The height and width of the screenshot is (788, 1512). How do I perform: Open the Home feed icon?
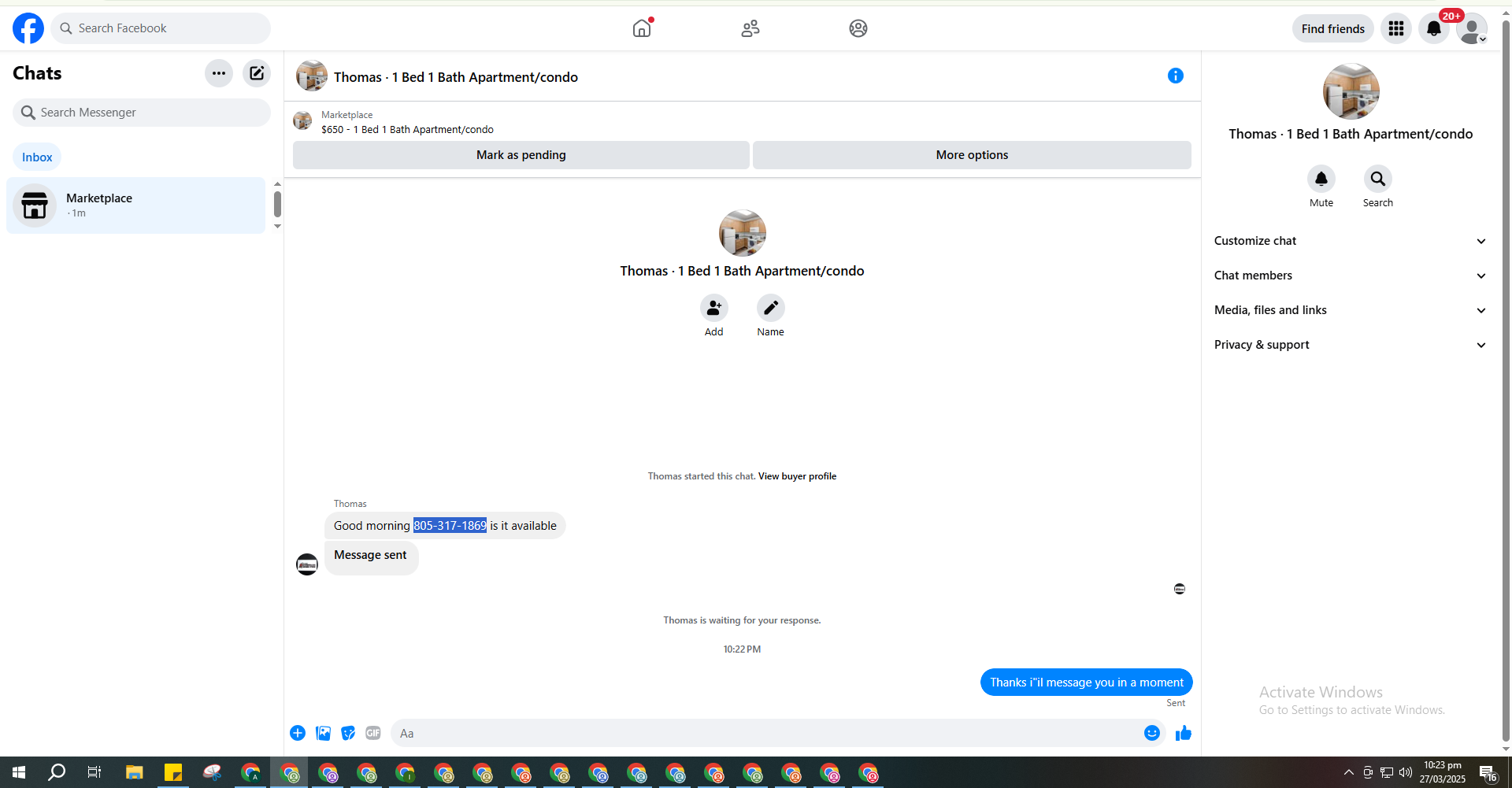[x=642, y=28]
